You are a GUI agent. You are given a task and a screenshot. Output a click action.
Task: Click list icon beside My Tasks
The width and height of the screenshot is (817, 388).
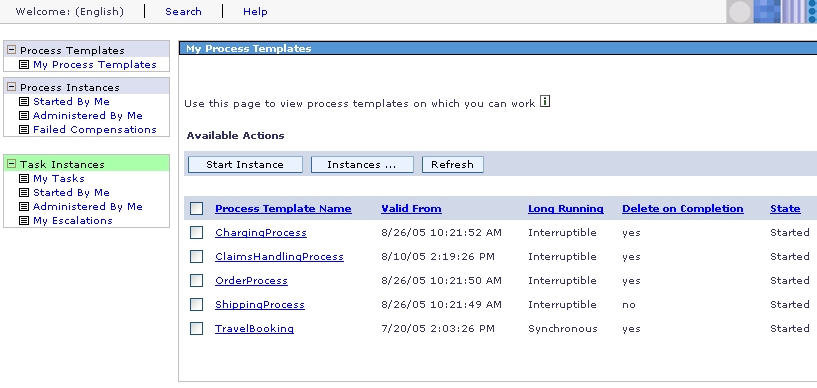(24, 179)
